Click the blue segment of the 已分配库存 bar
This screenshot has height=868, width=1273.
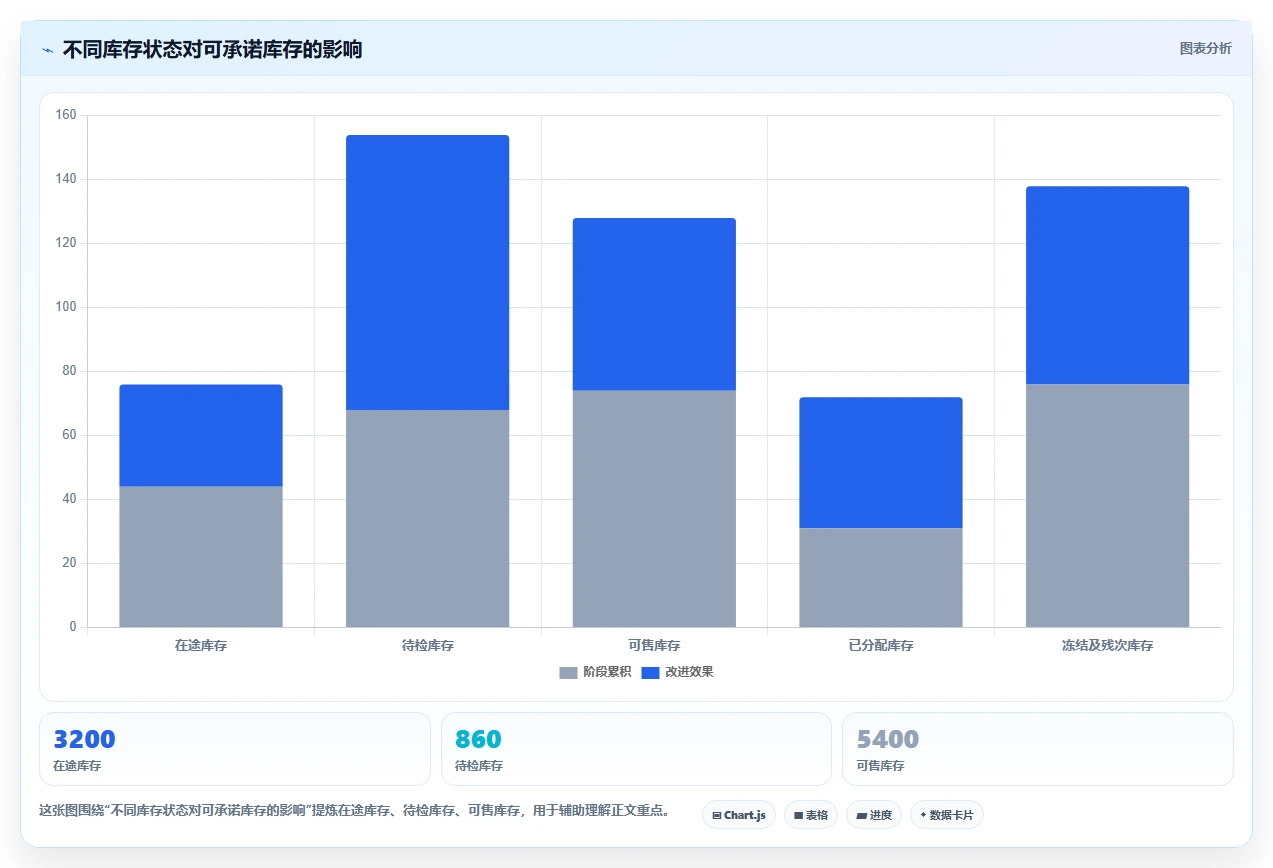coord(881,463)
